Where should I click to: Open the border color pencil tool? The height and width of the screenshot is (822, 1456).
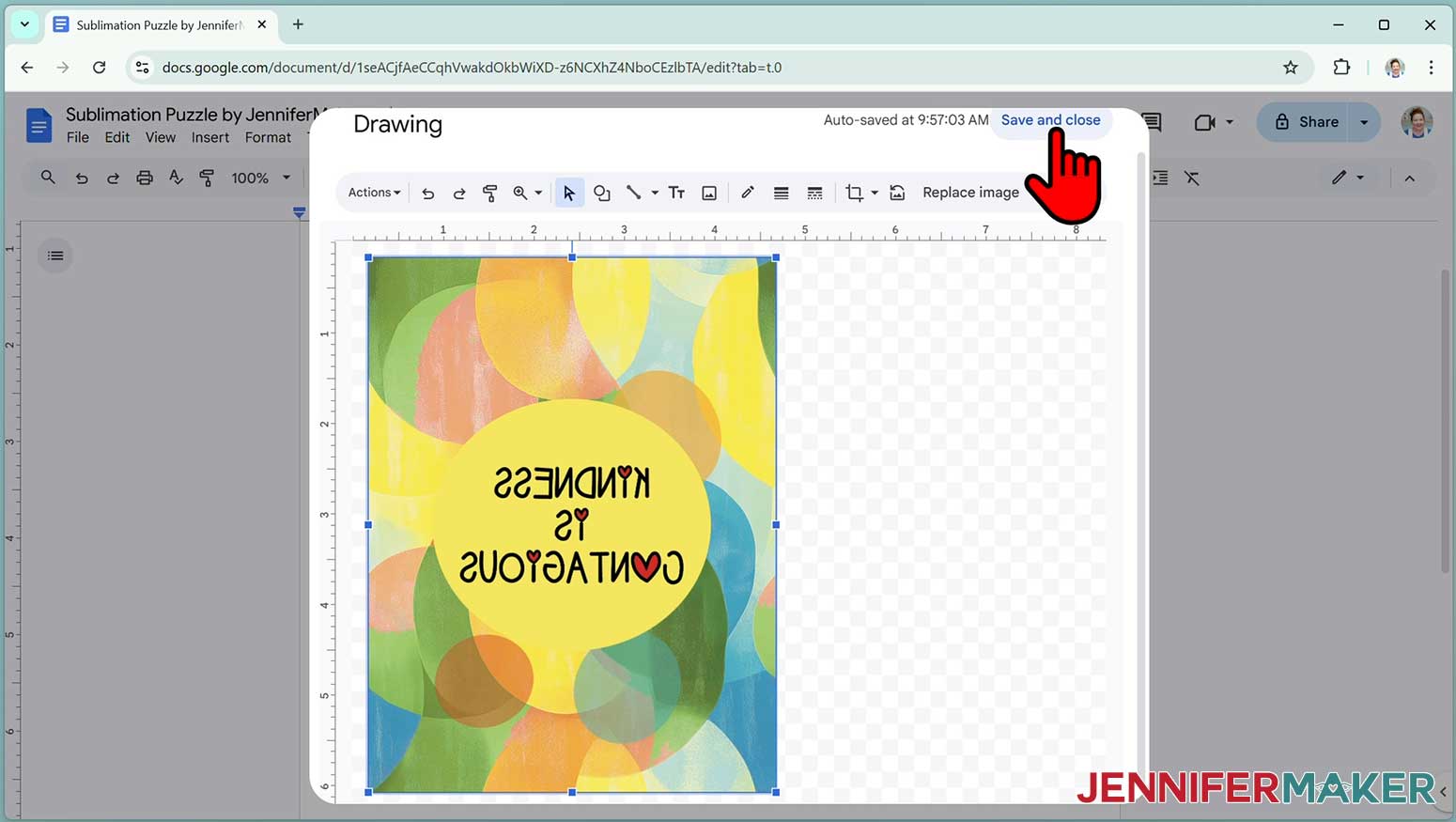[748, 193]
